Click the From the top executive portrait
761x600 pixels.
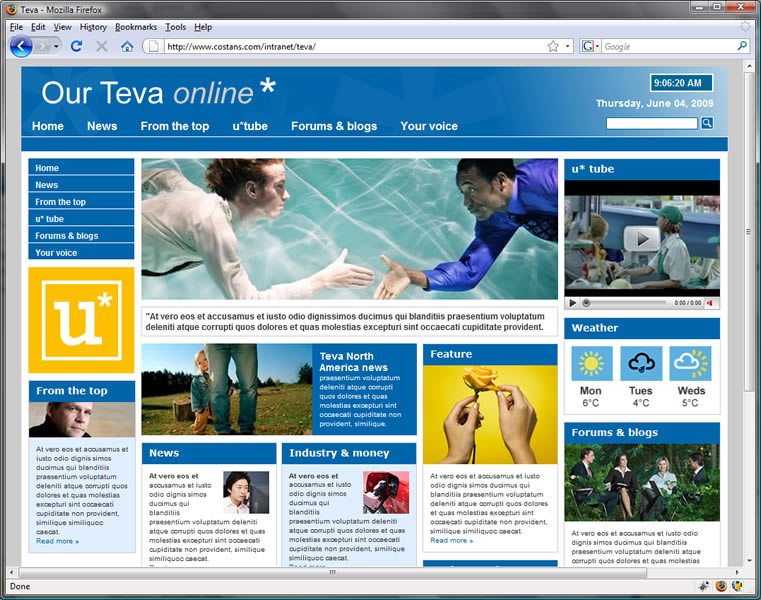point(82,420)
